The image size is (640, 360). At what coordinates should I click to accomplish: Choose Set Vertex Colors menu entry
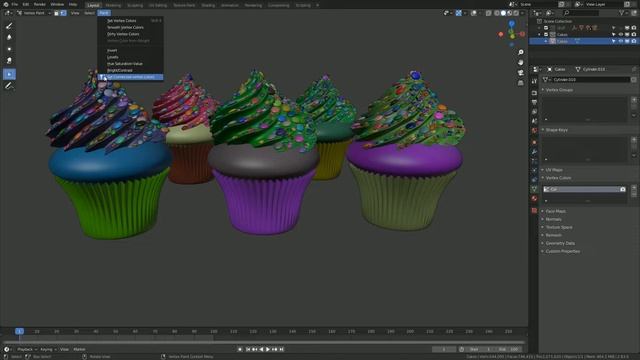click(x=131, y=20)
